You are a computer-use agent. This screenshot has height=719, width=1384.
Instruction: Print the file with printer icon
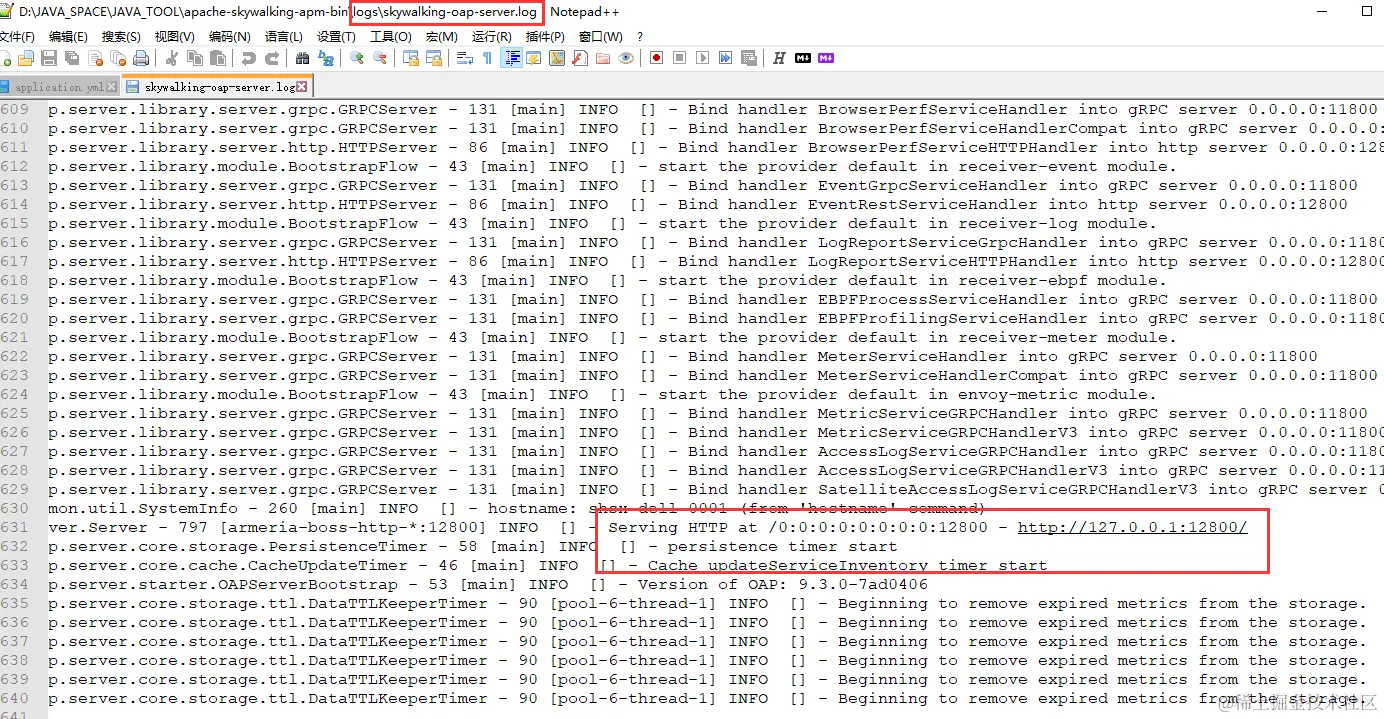pos(141,58)
